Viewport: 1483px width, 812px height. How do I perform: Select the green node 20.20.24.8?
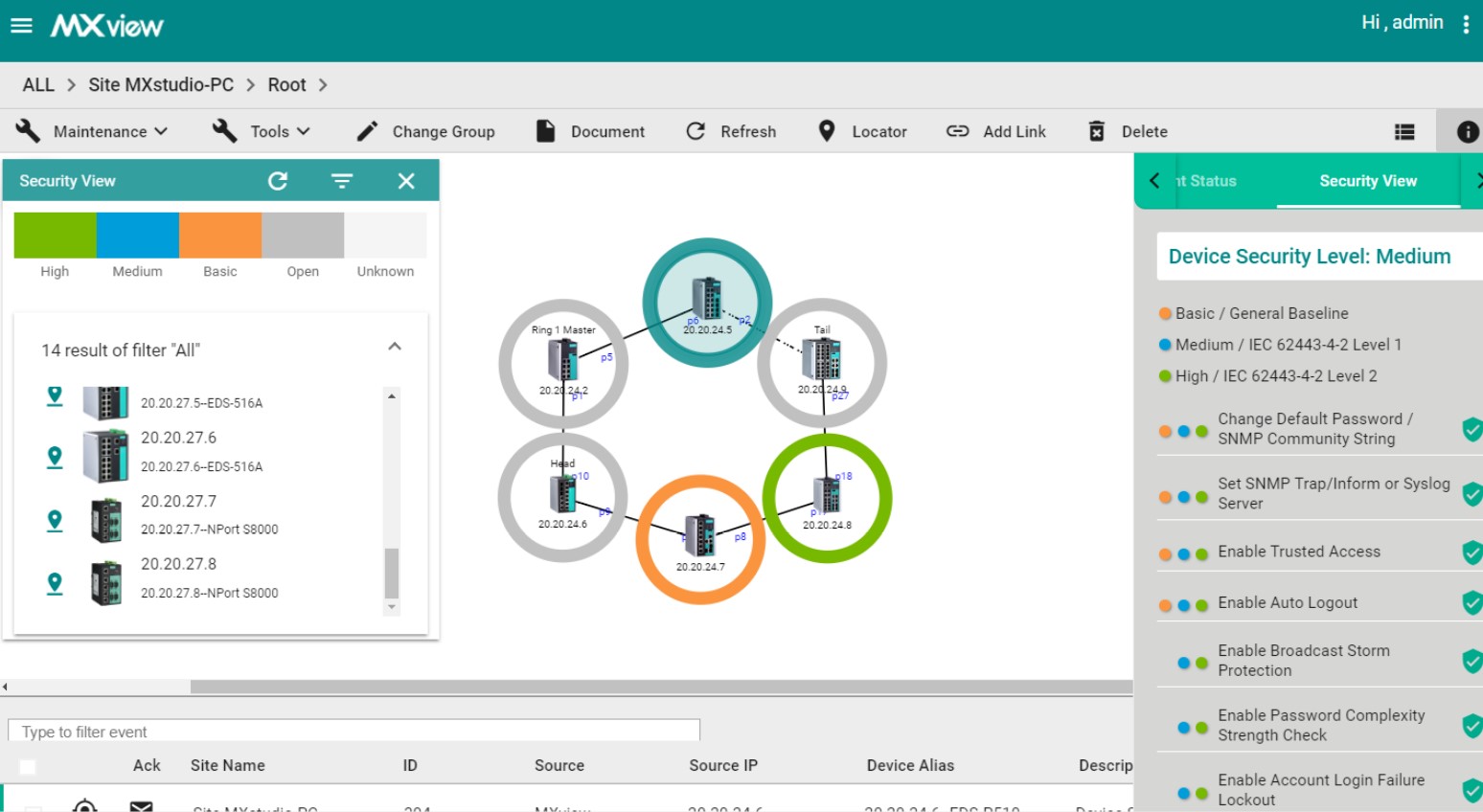pos(827,498)
